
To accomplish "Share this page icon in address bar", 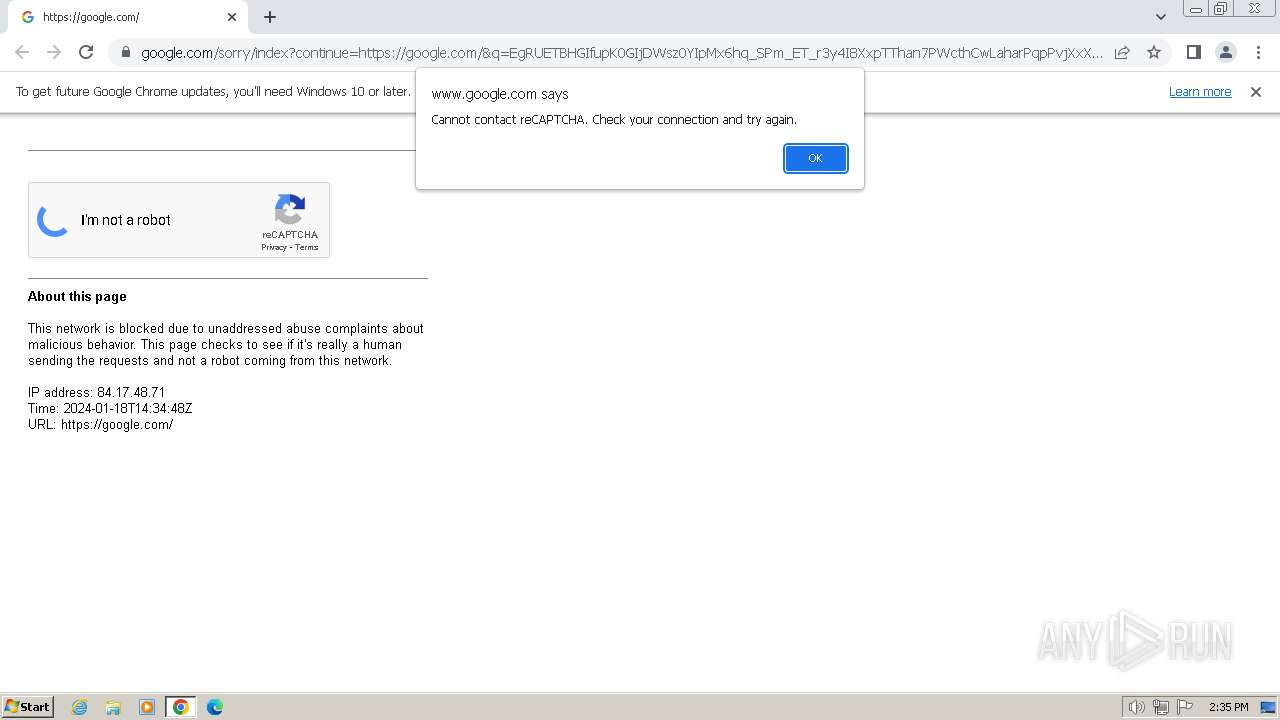I will pyautogui.click(x=1122, y=52).
